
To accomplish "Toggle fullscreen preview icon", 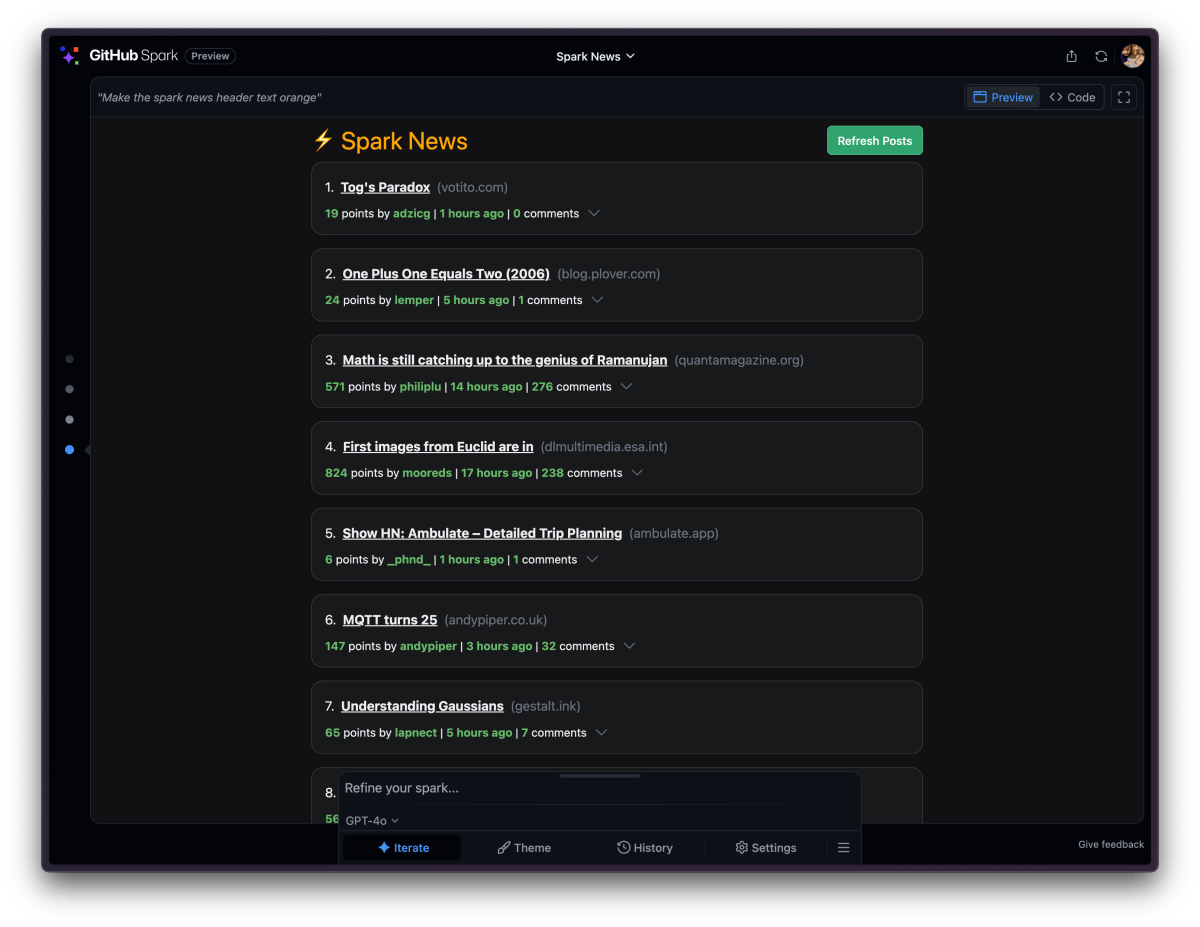I will (x=1124, y=97).
